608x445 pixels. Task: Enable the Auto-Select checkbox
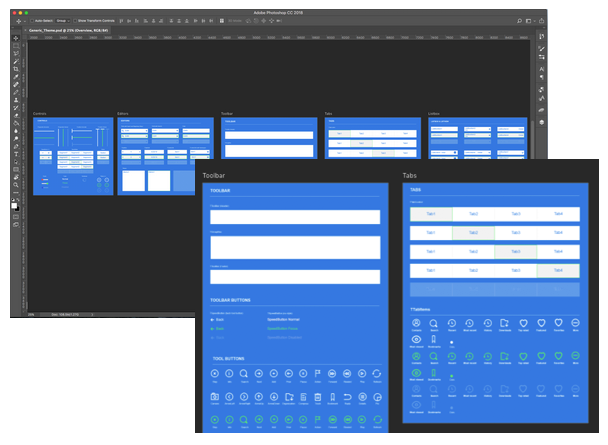tap(33, 19)
